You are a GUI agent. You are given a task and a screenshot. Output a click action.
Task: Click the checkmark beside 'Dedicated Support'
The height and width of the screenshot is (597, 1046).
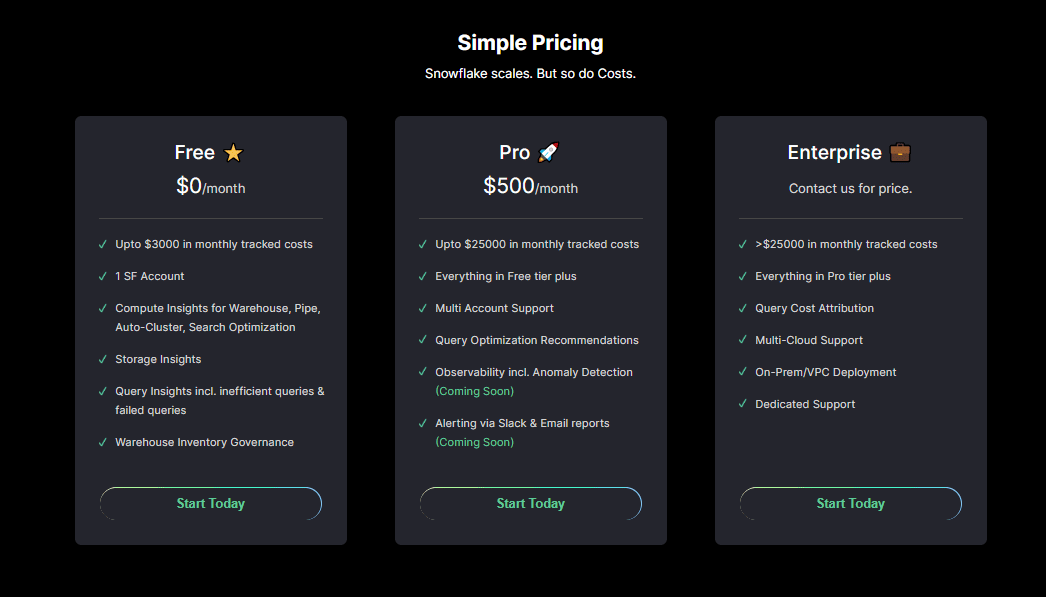point(742,404)
